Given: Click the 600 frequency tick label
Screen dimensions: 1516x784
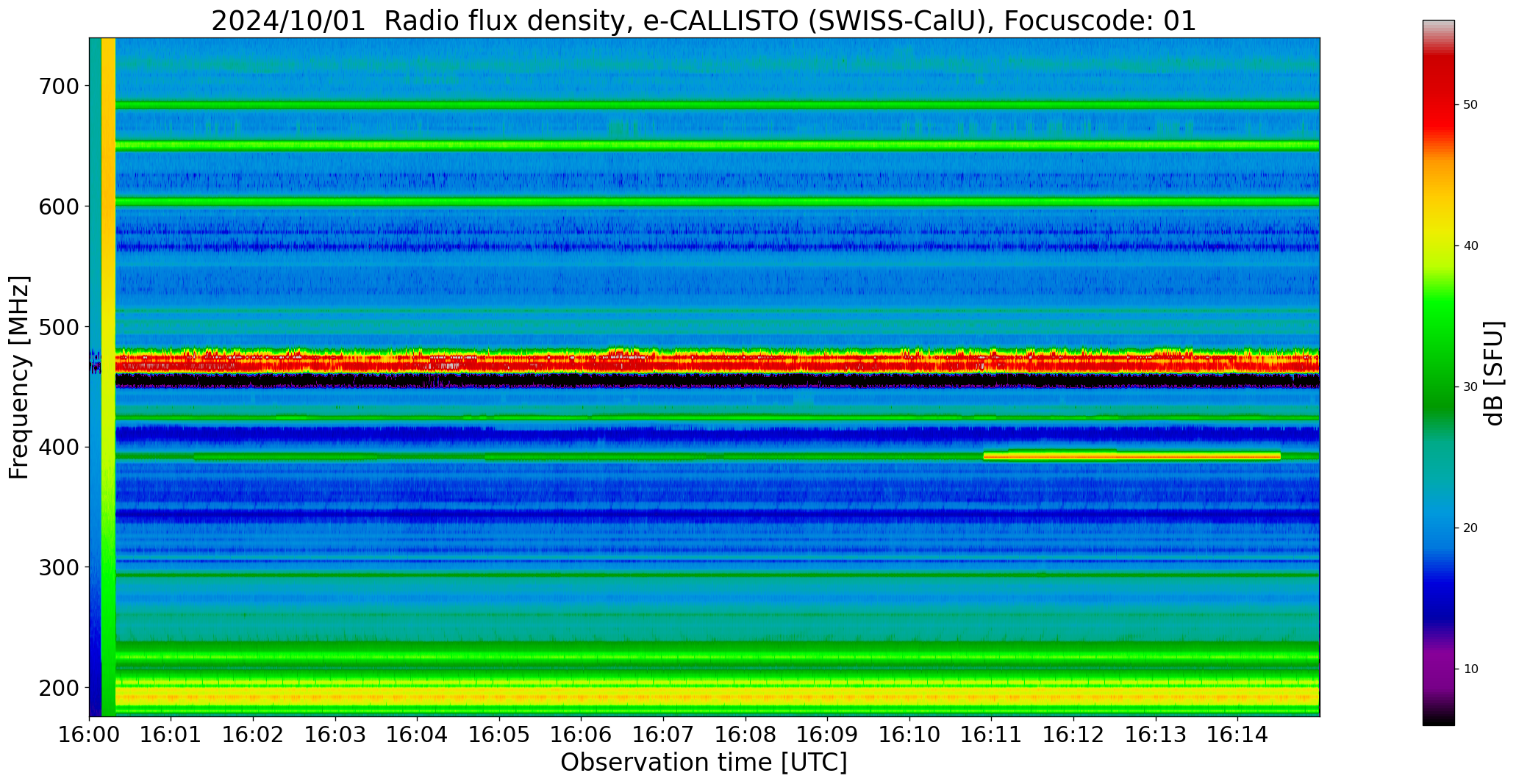Looking at the screenshot, I should point(58,206).
